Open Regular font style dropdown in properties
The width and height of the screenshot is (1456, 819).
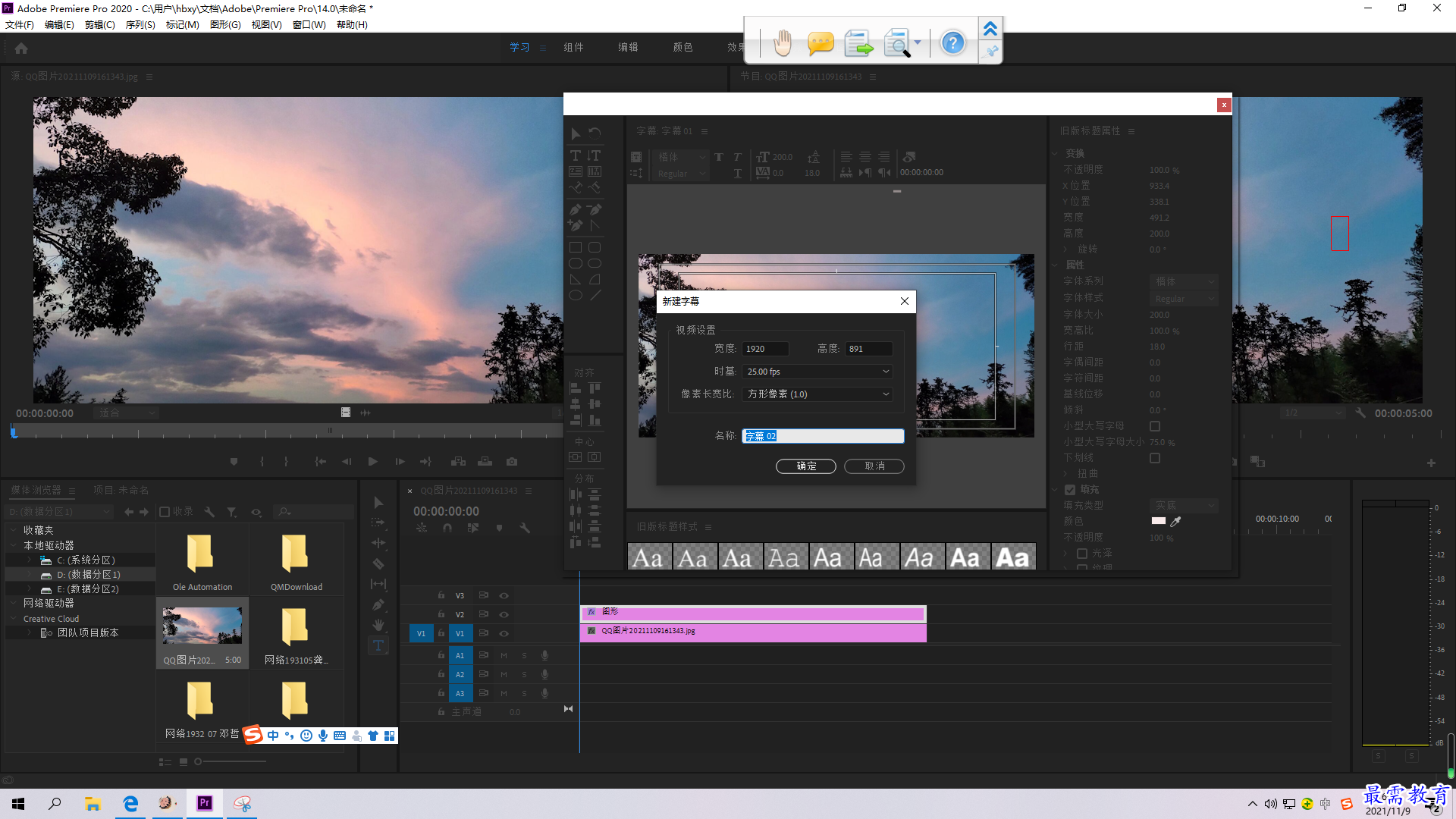(1184, 299)
